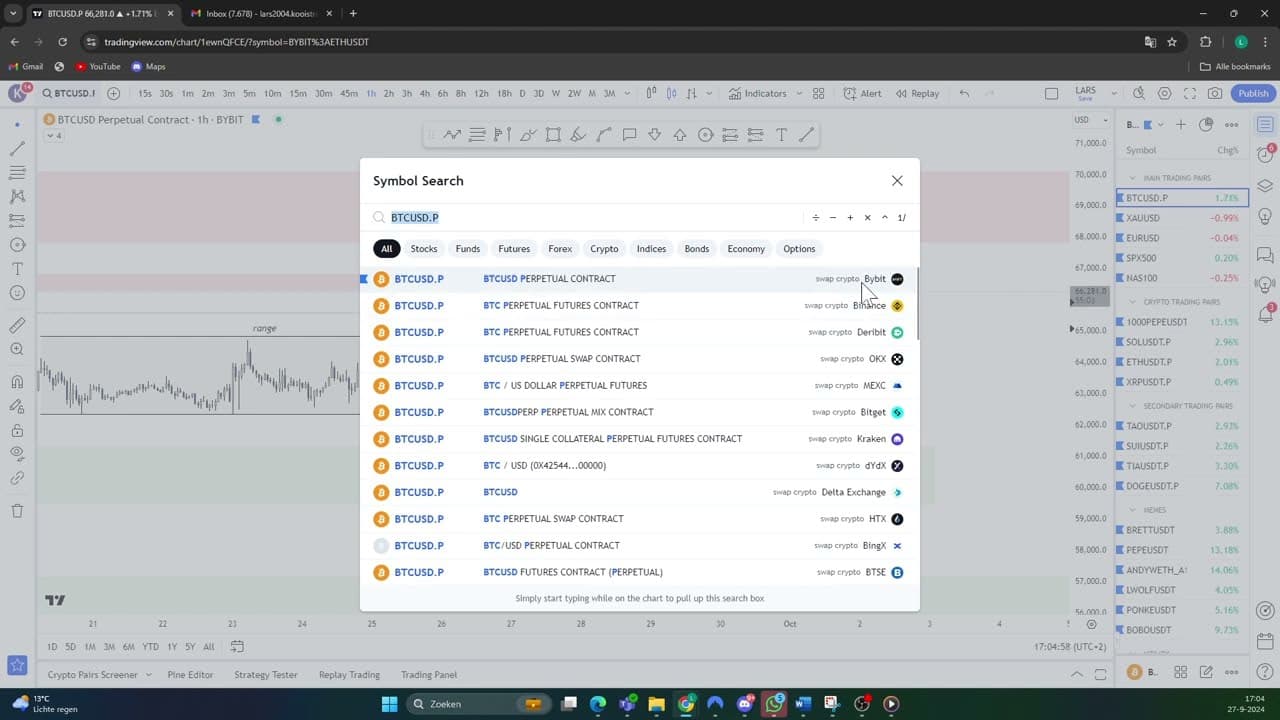Choose the Deribit BTCUSD.P result
Viewport: 1280px width, 720px height.
point(638,332)
